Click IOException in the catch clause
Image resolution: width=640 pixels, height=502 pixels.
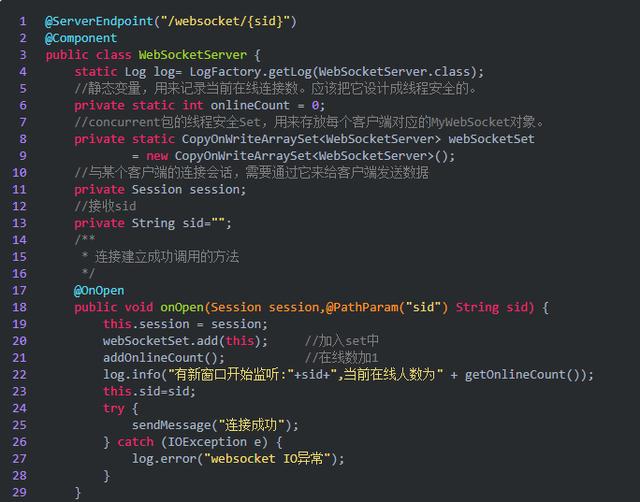(207, 442)
